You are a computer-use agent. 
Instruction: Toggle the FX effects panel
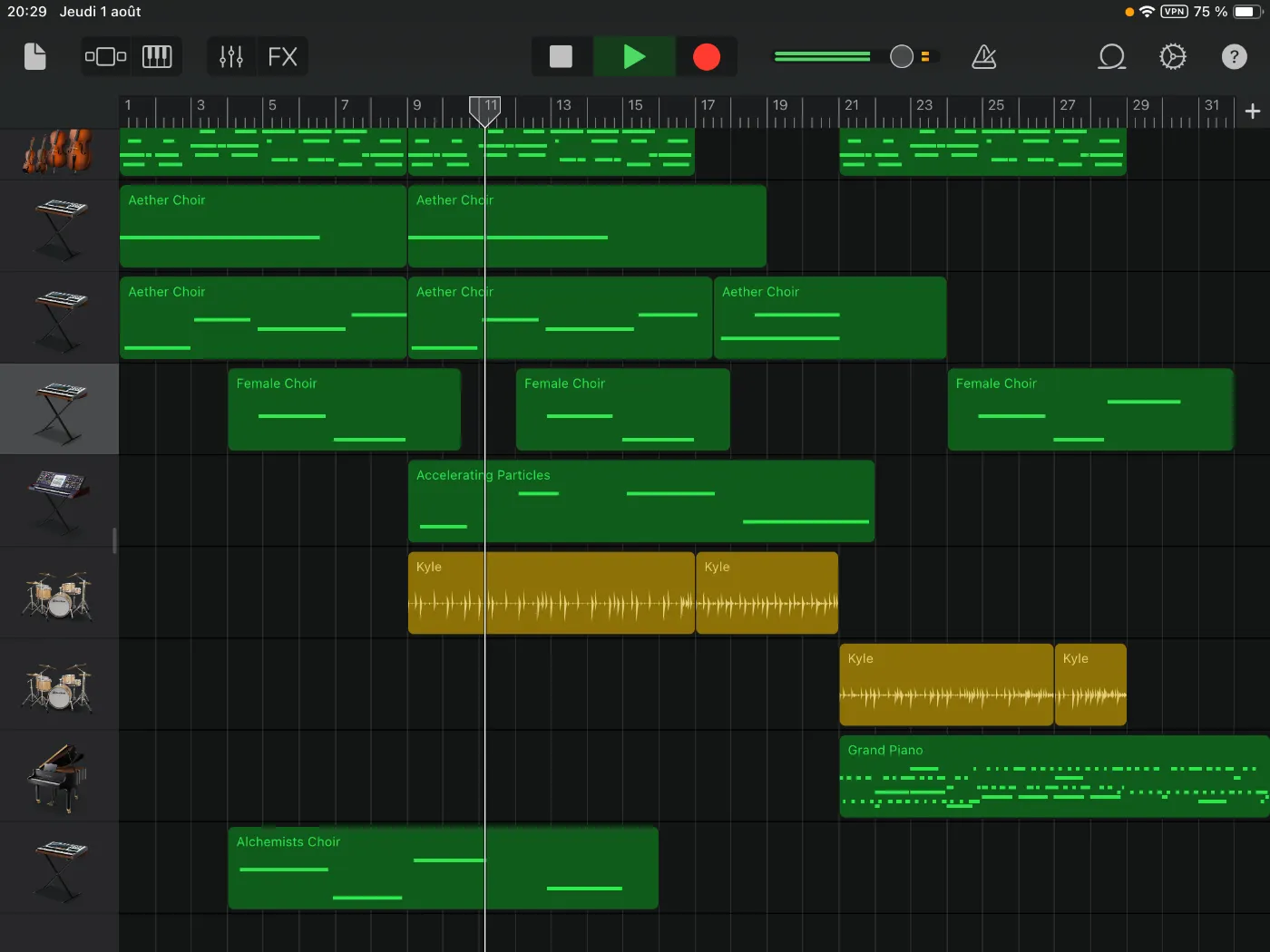click(282, 57)
